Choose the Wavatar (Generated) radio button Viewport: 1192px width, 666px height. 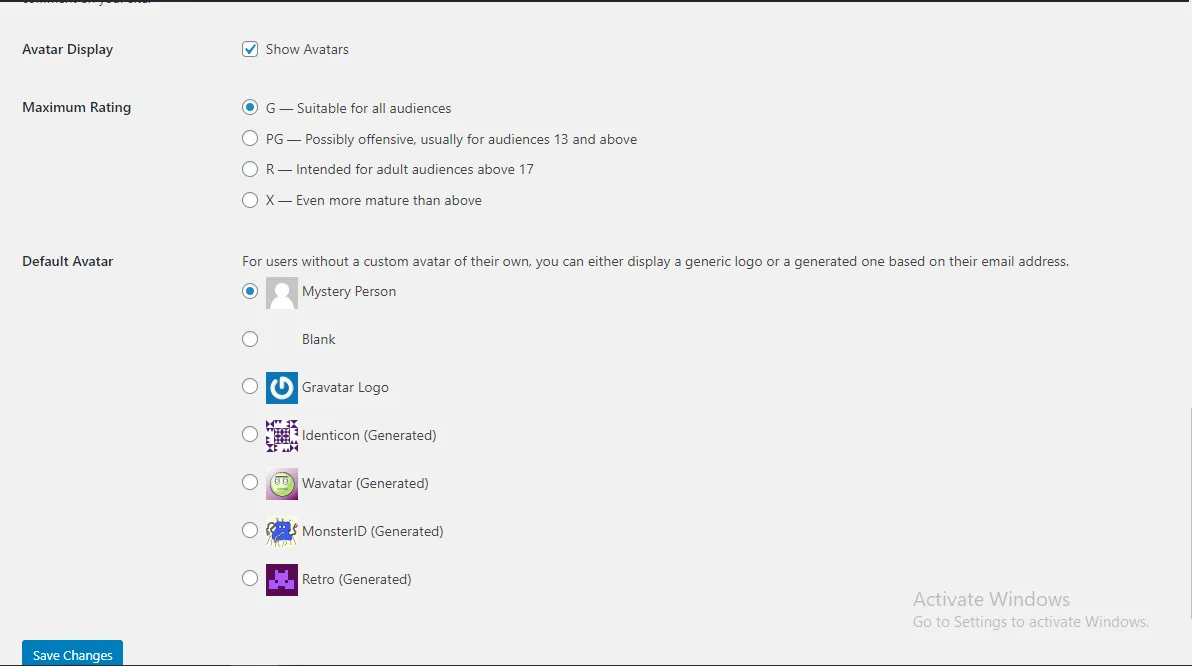[x=250, y=483]
